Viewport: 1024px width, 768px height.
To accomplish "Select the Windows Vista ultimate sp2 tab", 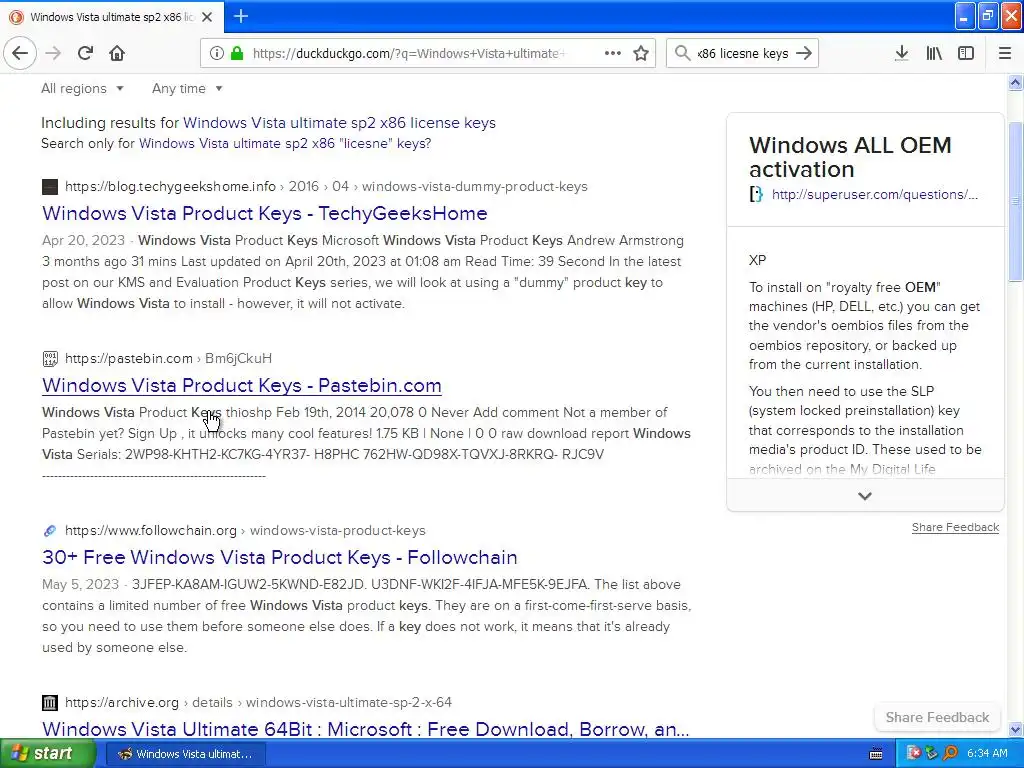I will 112,17.
